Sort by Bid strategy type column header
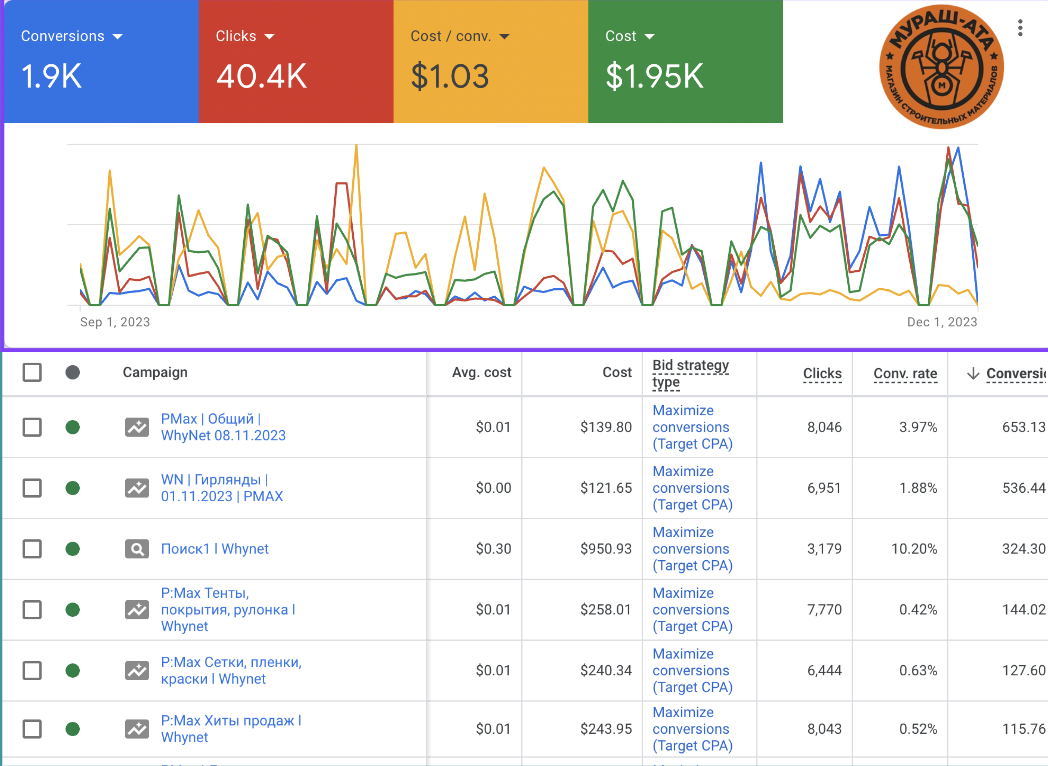The image size is (1048, 766). tap(691, 373)
